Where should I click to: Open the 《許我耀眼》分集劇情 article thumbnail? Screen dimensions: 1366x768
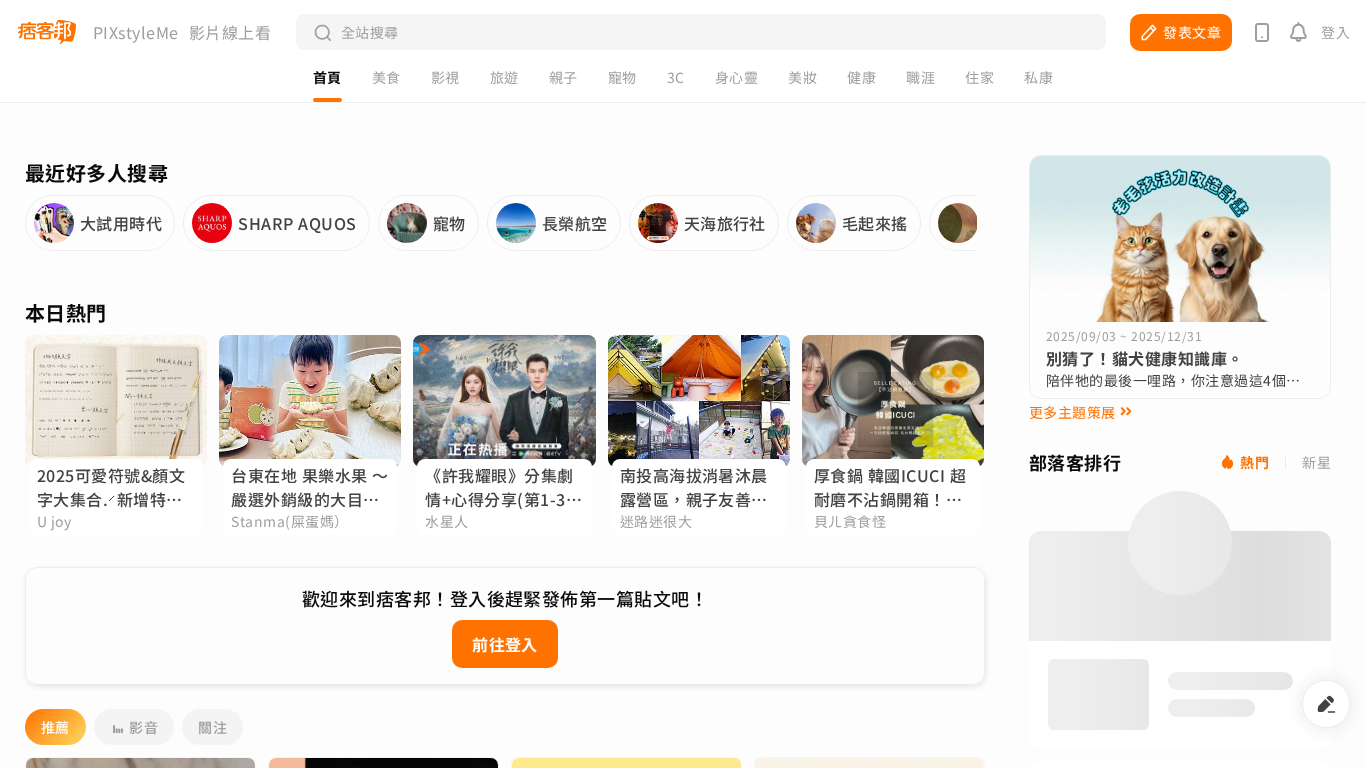pyautogui.click(x=504, y=400)
